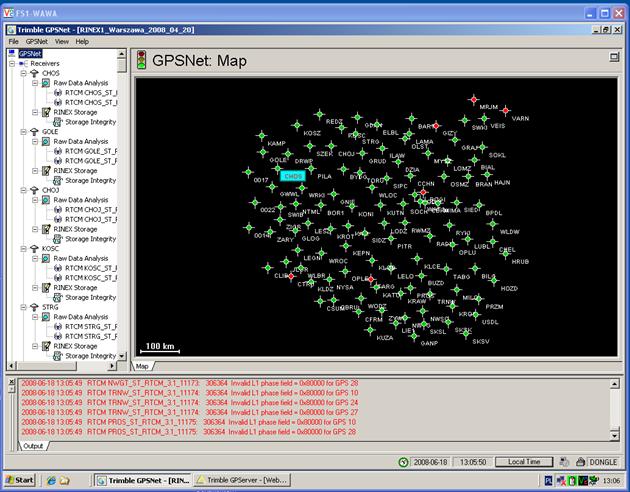
Task: Click the red VARN station marker
Action: click(505, 110)
